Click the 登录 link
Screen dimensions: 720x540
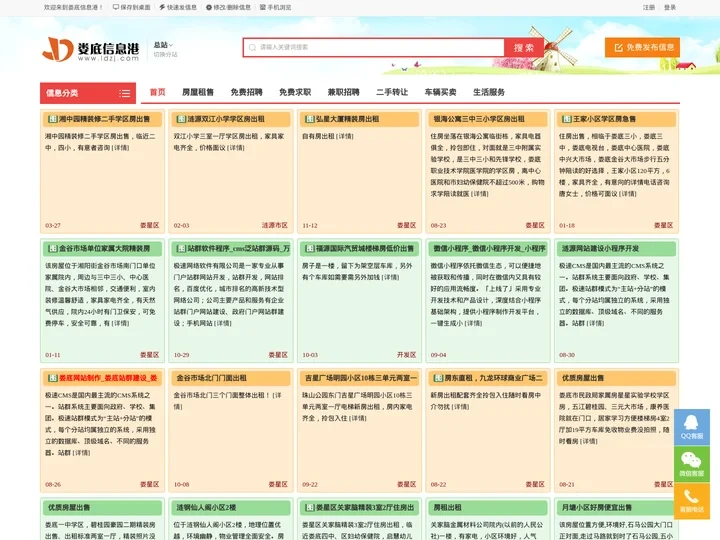pos(670,7)
